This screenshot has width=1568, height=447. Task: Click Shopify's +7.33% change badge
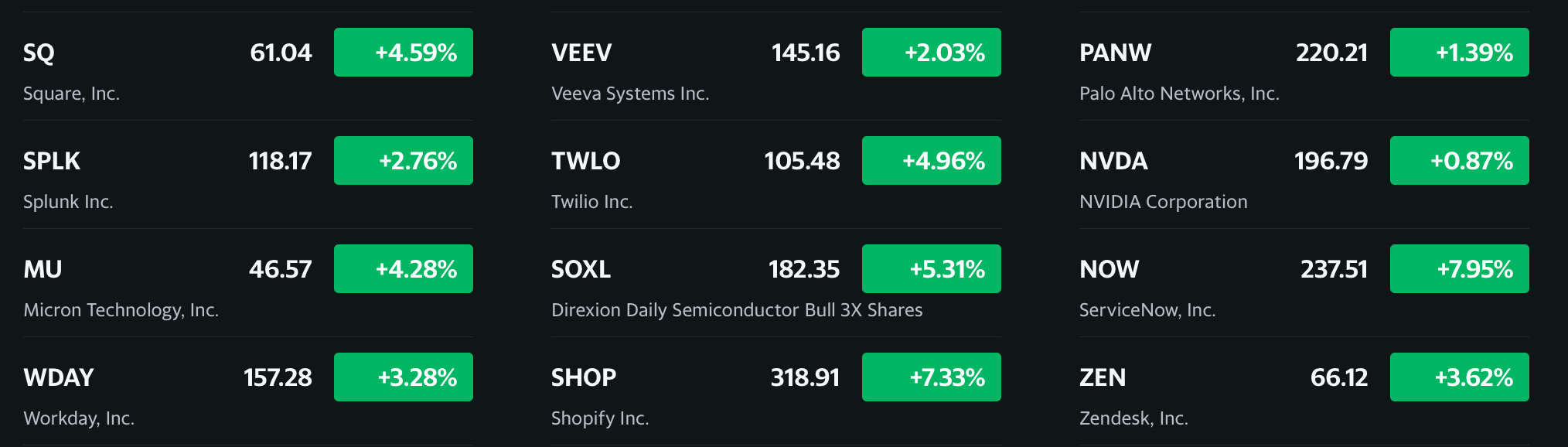click(932, 377)
